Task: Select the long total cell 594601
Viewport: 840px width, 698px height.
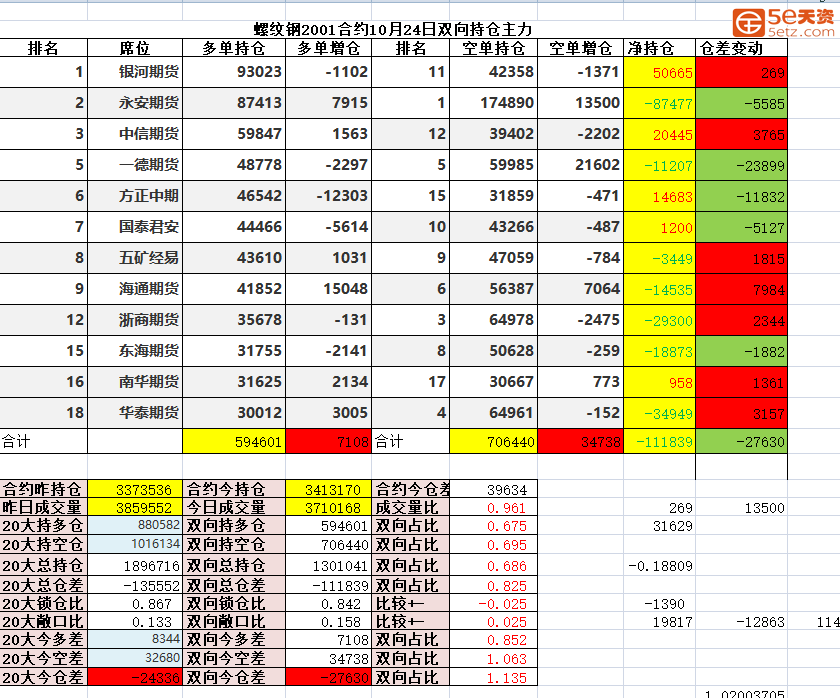Action: (234, 441)
